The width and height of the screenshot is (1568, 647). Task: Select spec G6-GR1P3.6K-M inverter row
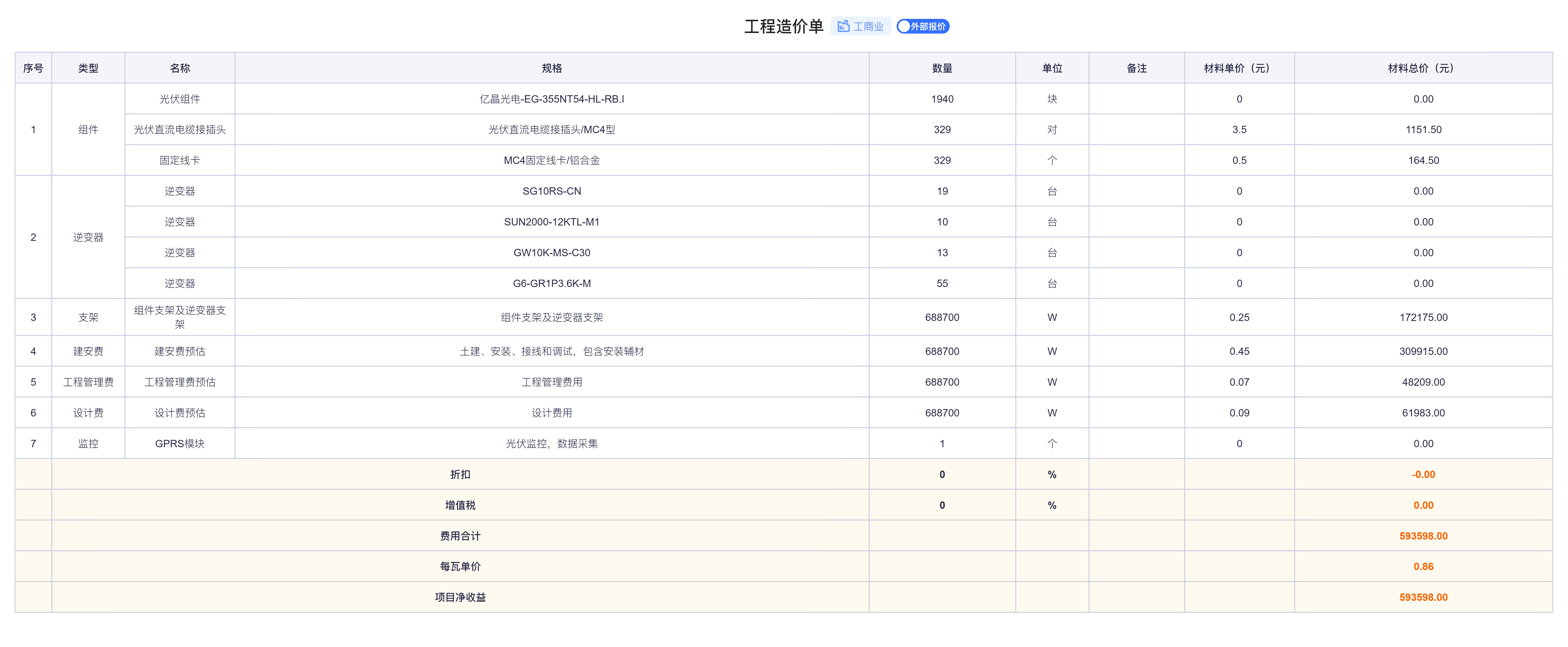(551, 283)
